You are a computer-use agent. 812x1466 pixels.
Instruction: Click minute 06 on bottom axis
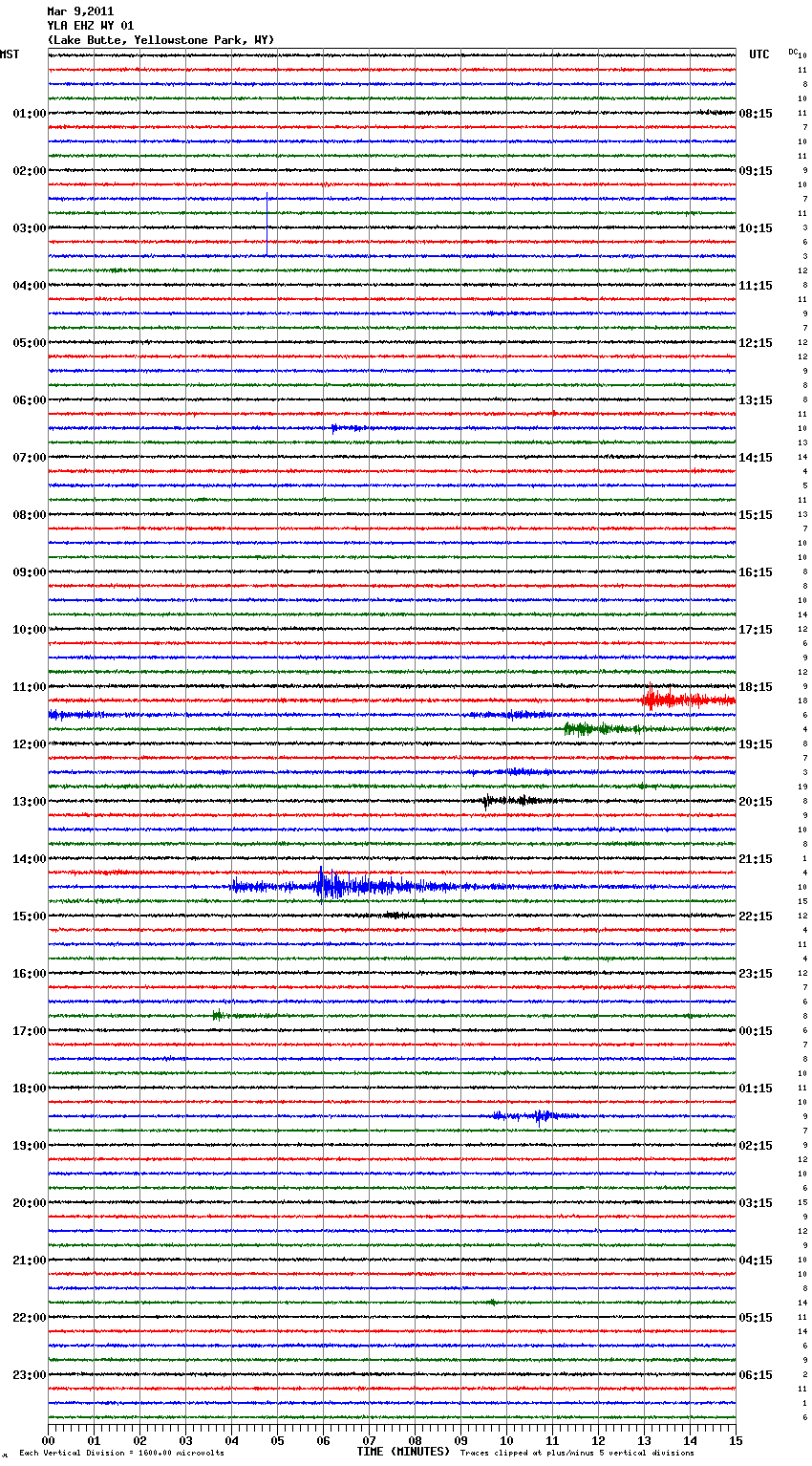click(x=323, y=1440)
